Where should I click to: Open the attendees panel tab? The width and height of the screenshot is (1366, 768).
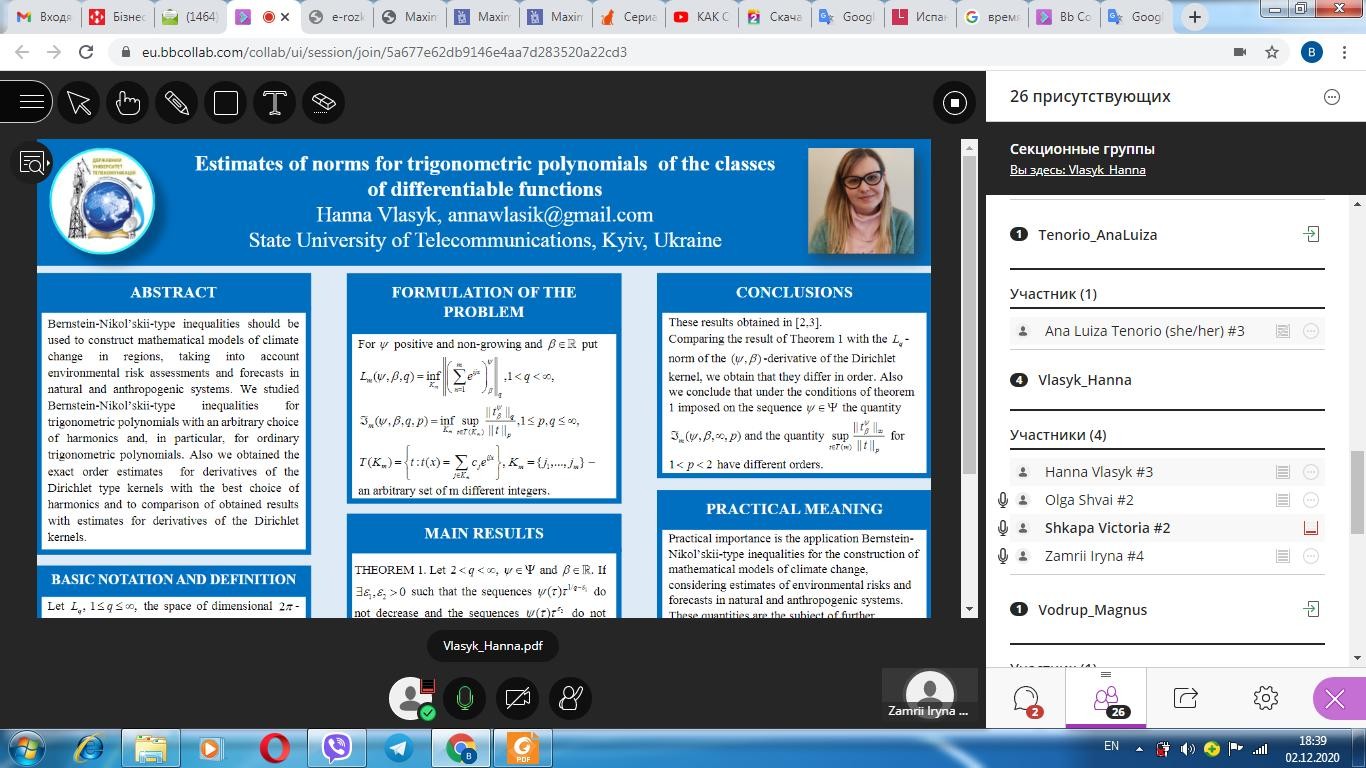[x=1106, y=699]
